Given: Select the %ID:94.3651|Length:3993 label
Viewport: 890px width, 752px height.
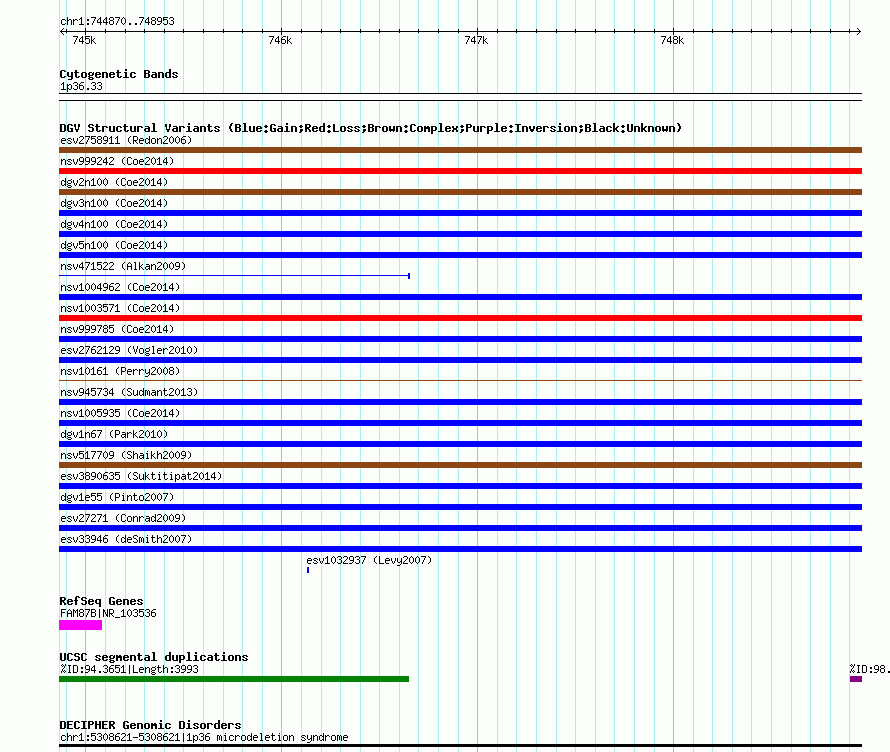Looking at the screenshot, I should [129, 669].
